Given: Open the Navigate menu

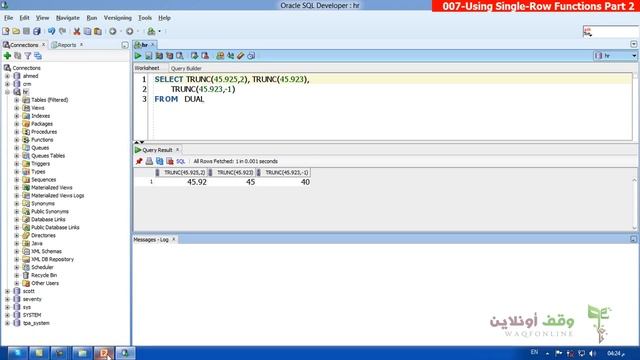Looking at the screenshot, I should click(x=68, y=18).
